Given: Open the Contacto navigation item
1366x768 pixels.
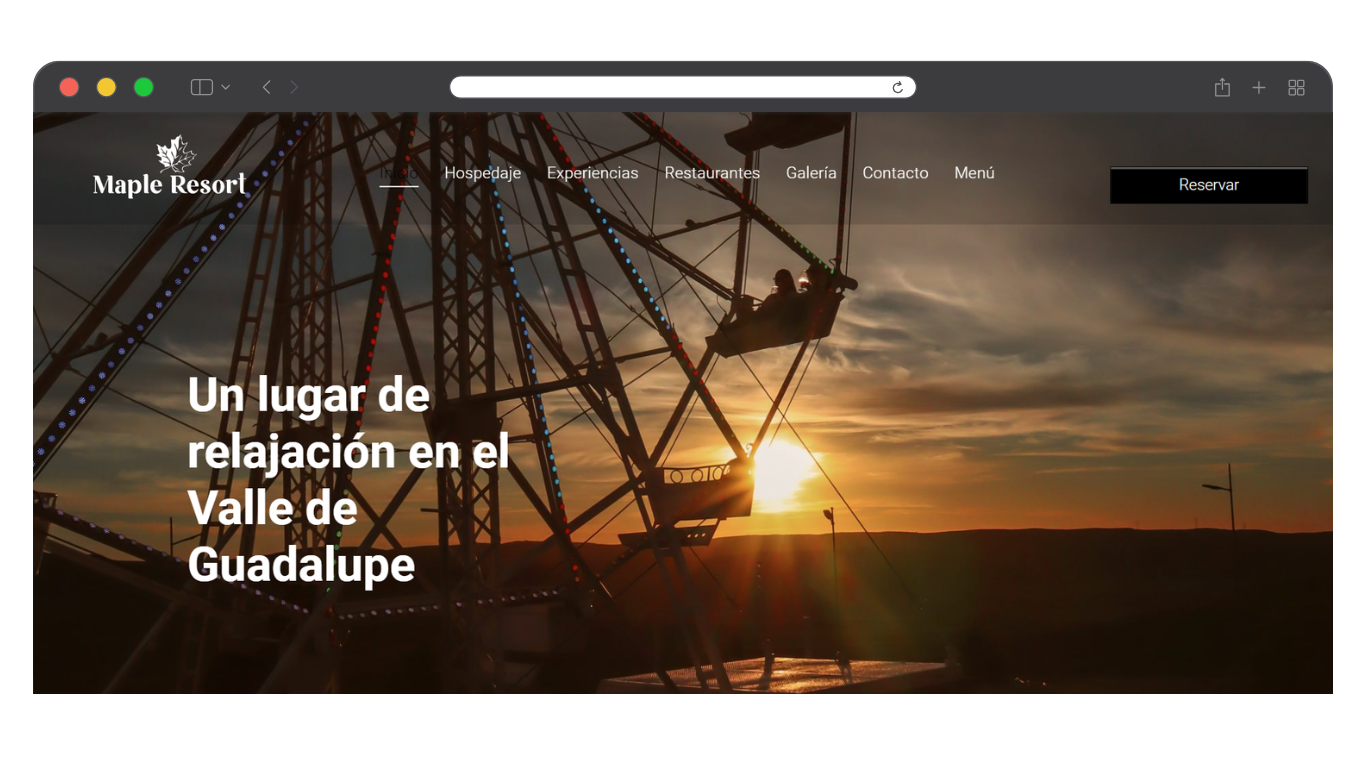Looking at the screenshot, I should tap(895, 173).
